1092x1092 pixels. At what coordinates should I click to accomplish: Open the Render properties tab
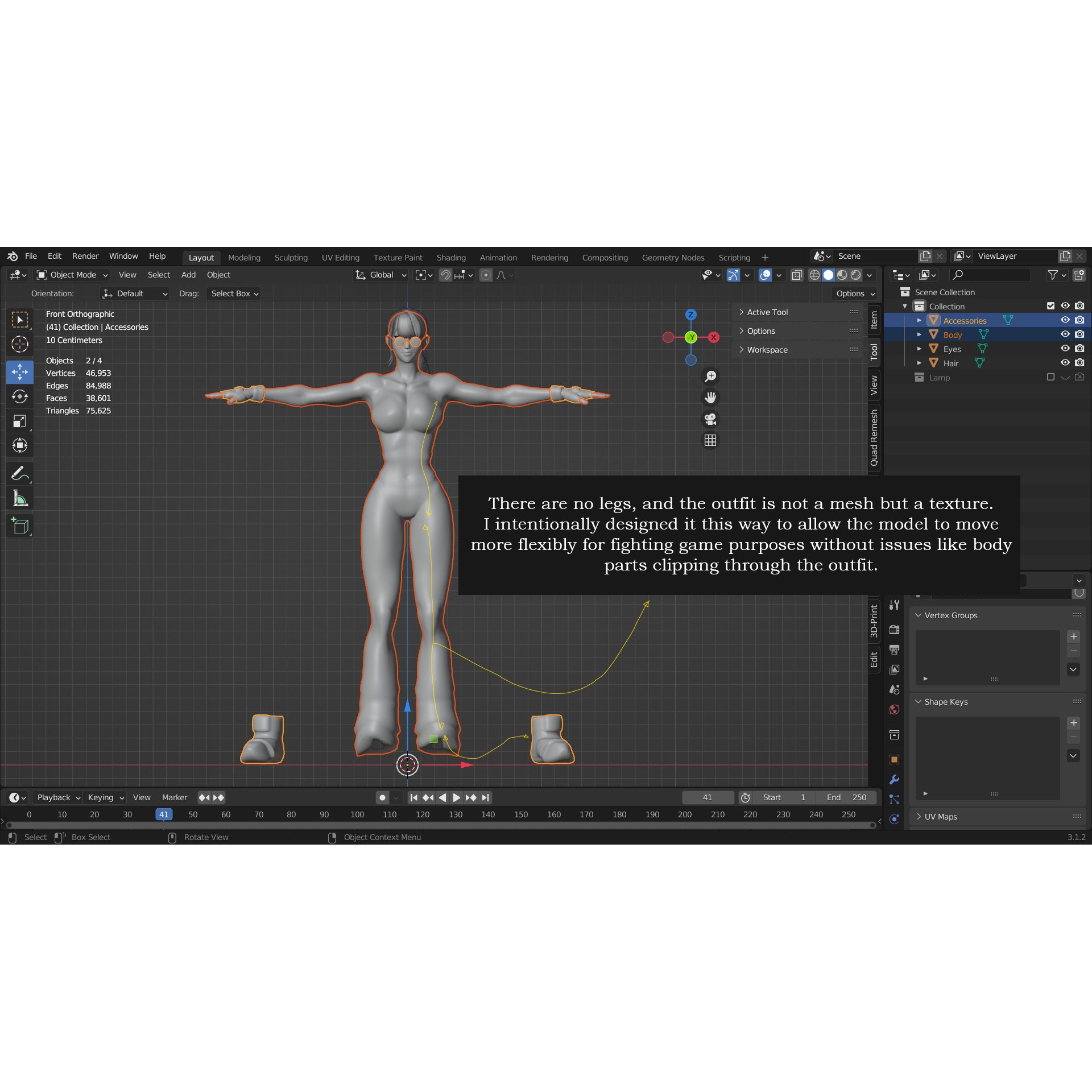[894, 629]
